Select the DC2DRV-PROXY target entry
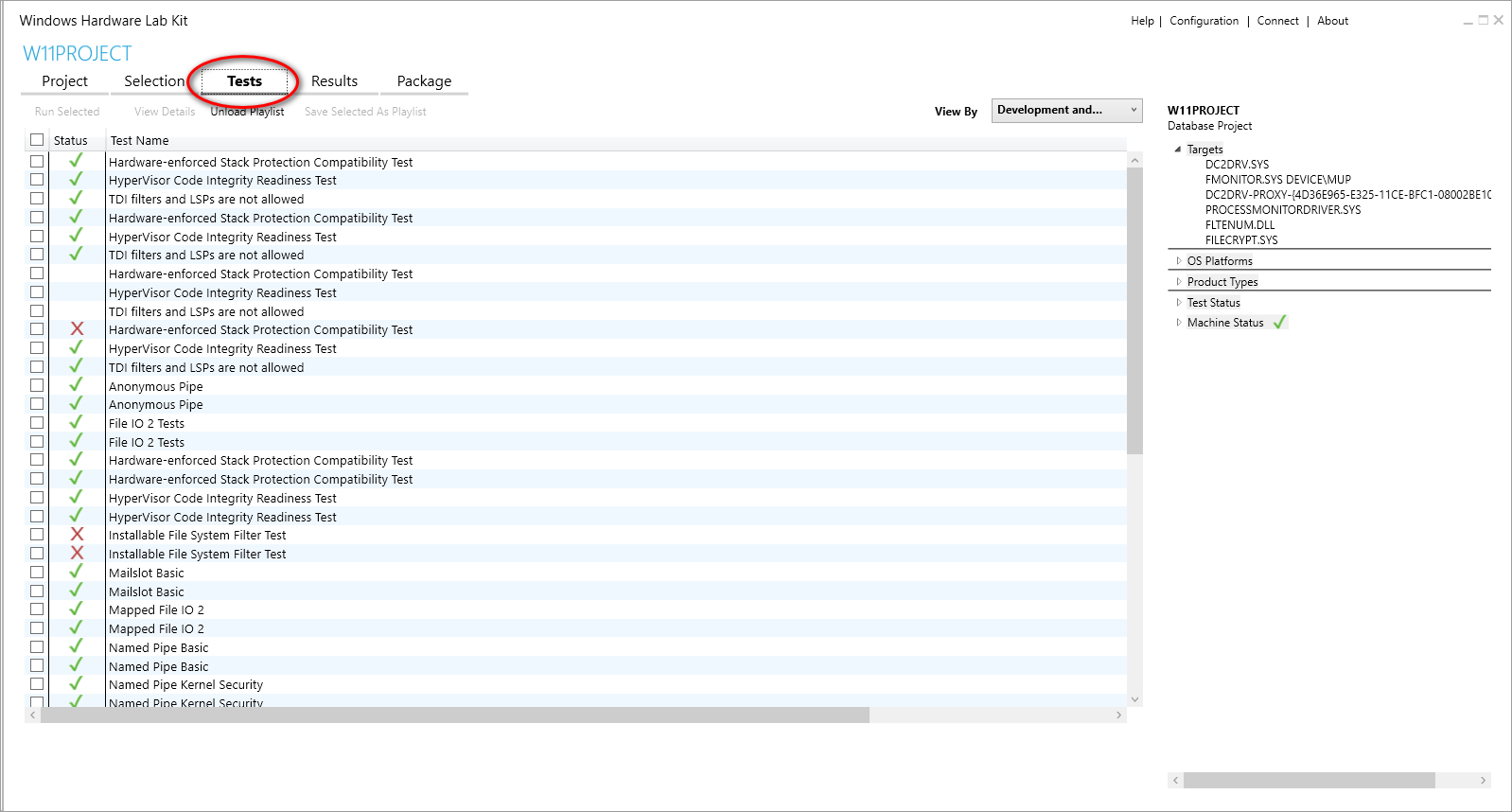The width and height of the screenshot is (1512, 812). click(x=1347, y=195)
